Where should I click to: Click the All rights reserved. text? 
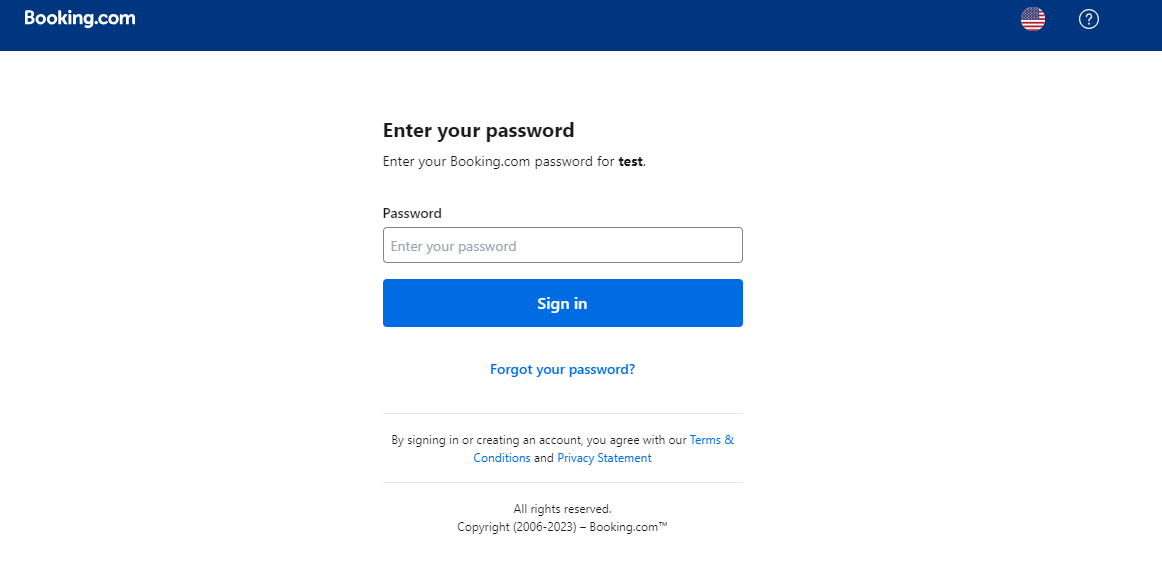point(562,509)
